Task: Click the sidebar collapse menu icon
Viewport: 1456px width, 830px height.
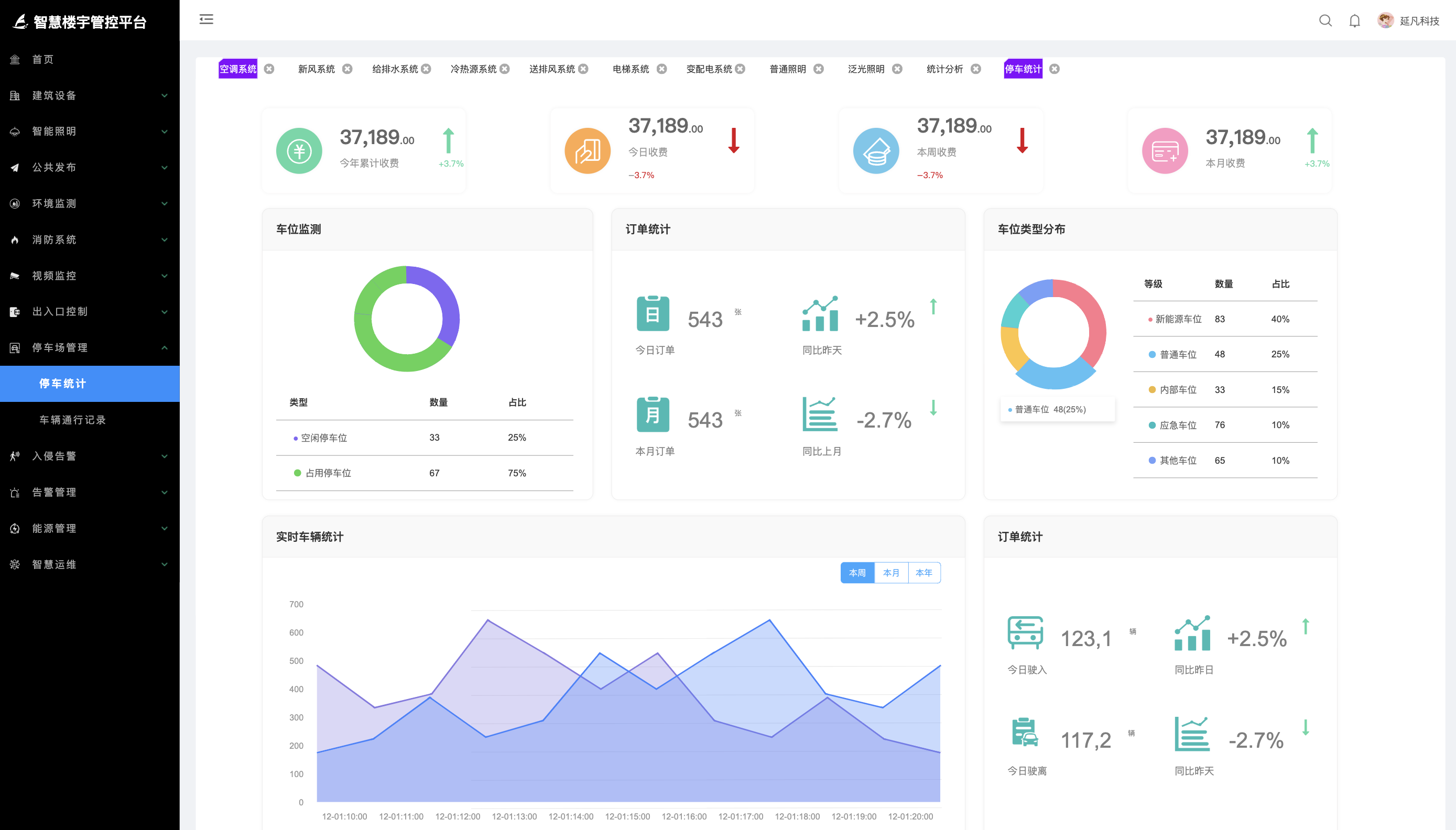Action: tap(206, 19)
